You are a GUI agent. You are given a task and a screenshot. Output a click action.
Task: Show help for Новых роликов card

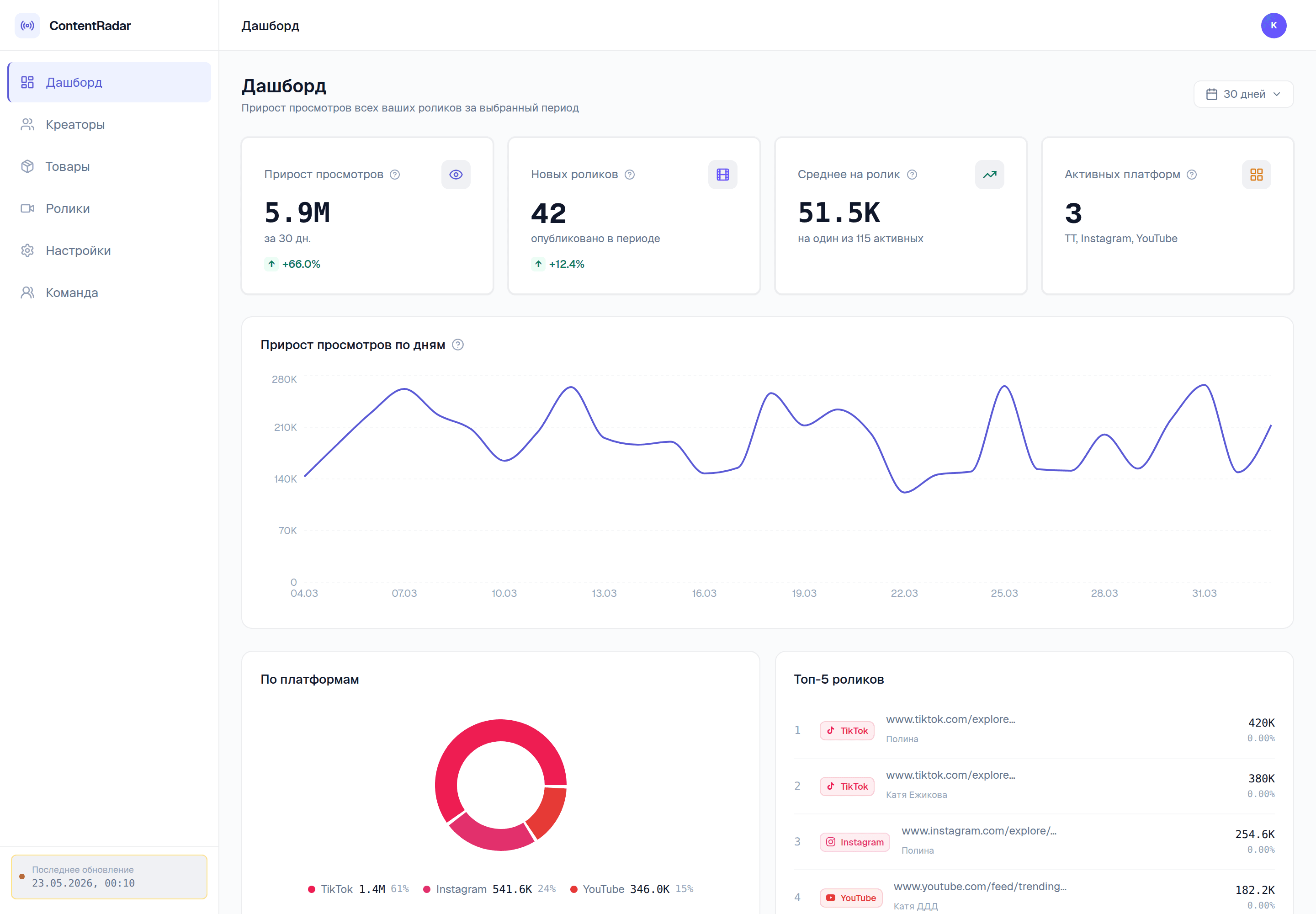629,175
